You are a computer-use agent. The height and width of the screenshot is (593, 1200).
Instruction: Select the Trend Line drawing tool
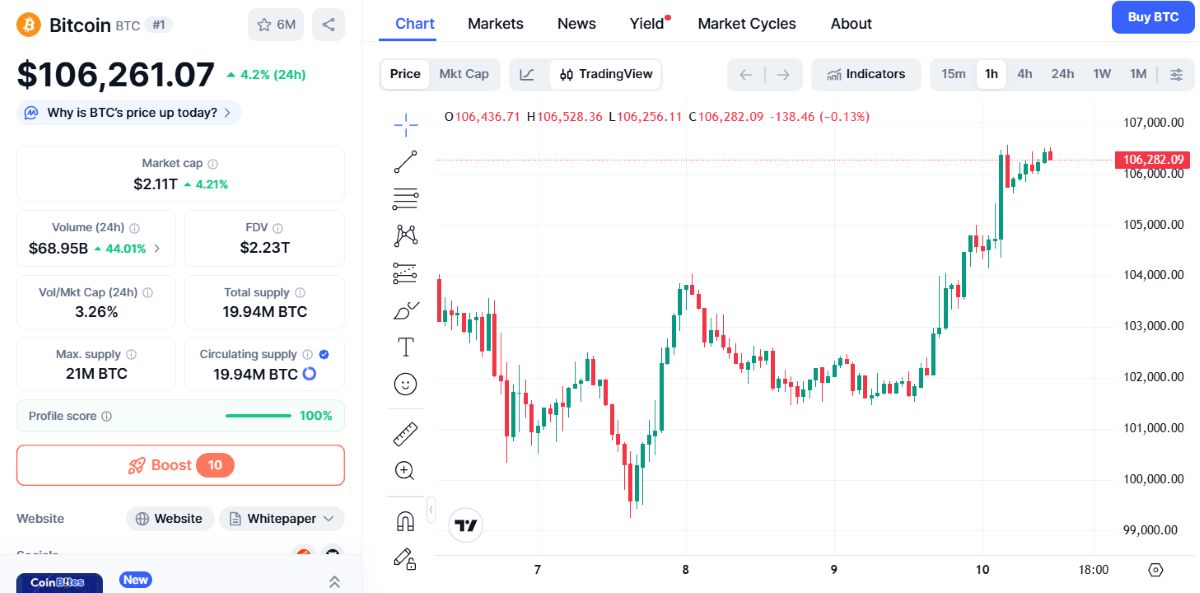pyautogui.click(x=405, y=161)
